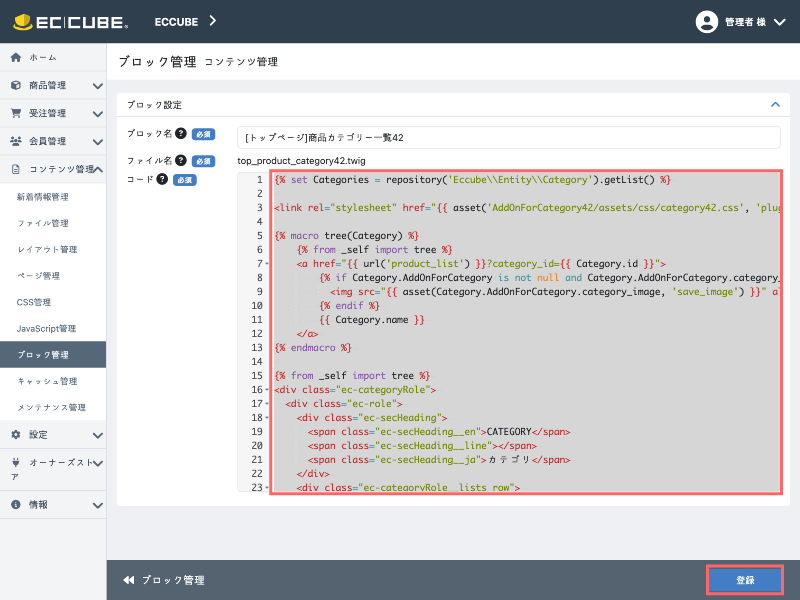This screenshot has height=600, width=800.
Task: Click the CATEGORY span line 19
Action: (x=438, y=432)
